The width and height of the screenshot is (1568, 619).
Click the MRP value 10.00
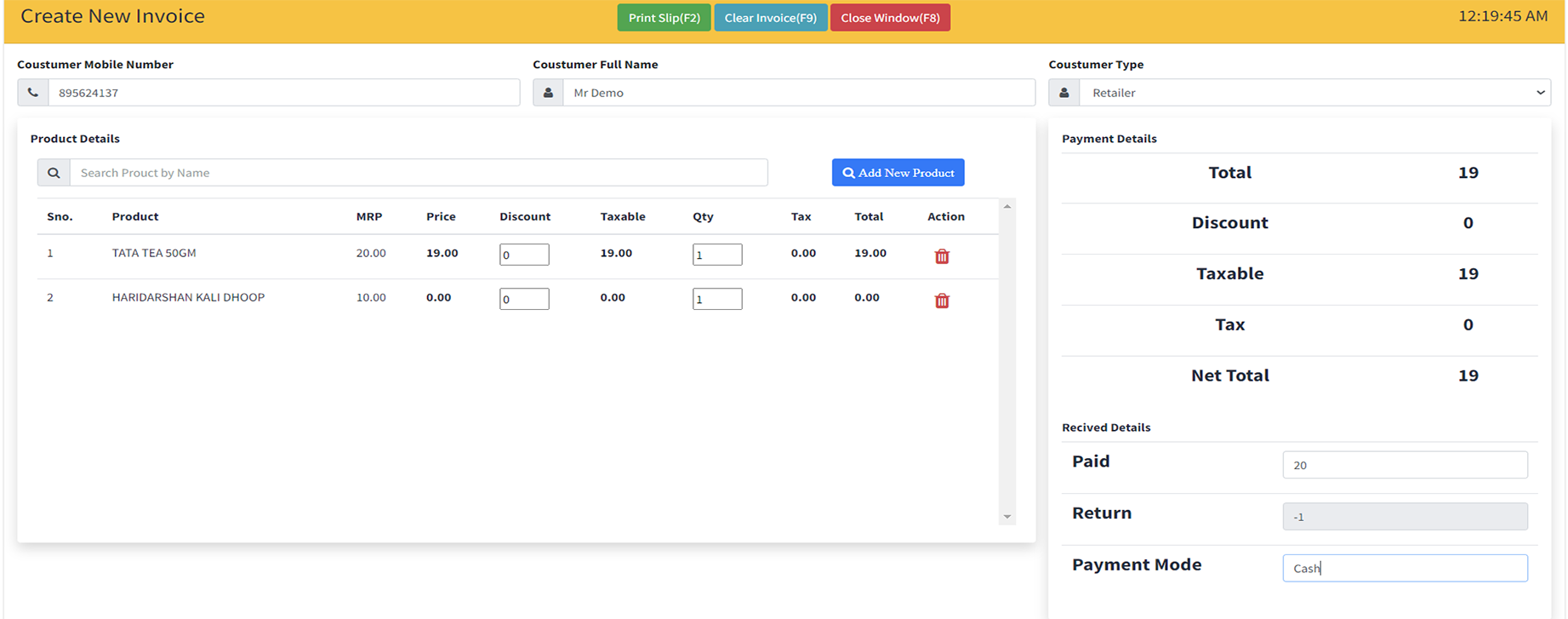pyautogui.click(x=371, y=297)
